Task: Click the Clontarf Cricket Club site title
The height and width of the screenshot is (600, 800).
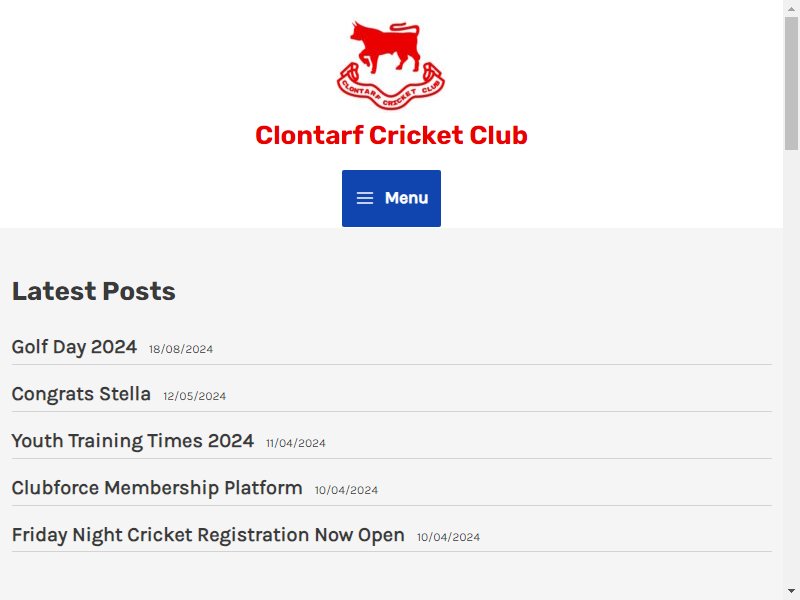Action: (x=391, y=135)
